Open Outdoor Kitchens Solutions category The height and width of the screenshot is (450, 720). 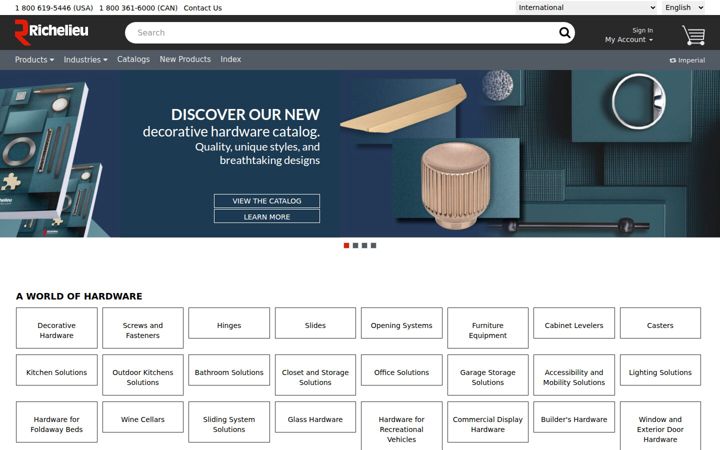(143, 375)
